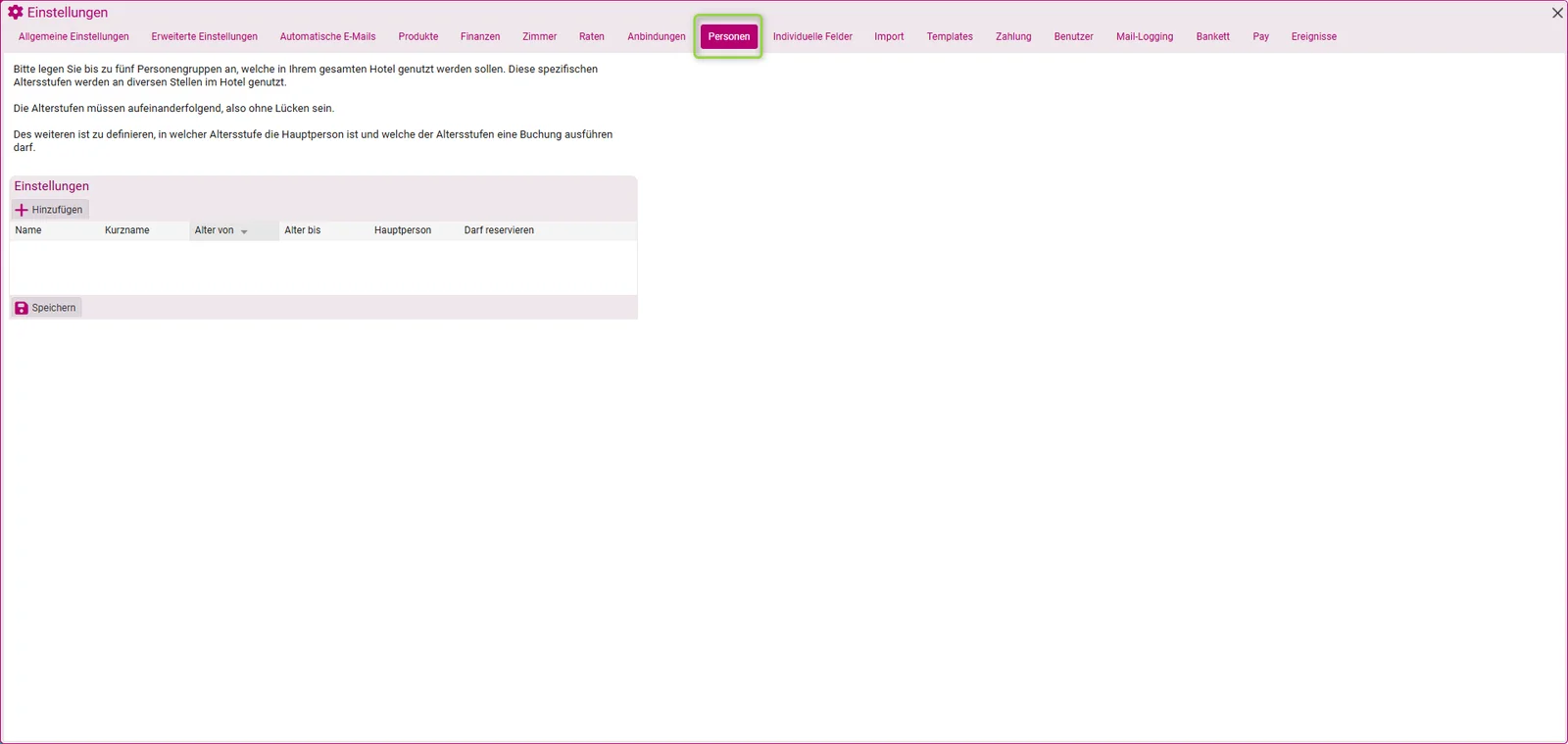The width and height of the screenshot is (1568, 744).
Task: Select the Finanzen tab
Action: pyautogui.click(x=480, y=36)
